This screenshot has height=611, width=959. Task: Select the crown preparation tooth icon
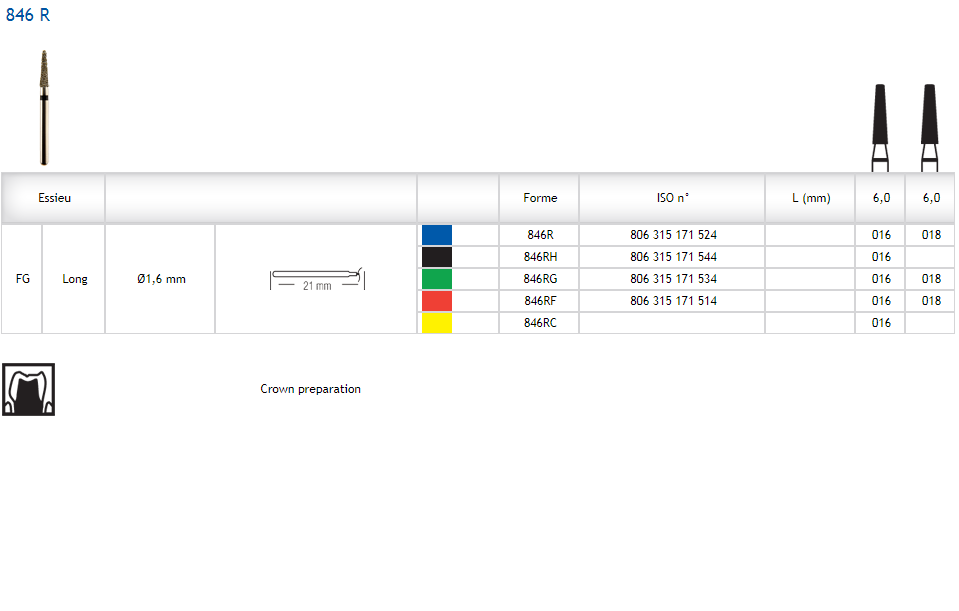pos(28,389)
